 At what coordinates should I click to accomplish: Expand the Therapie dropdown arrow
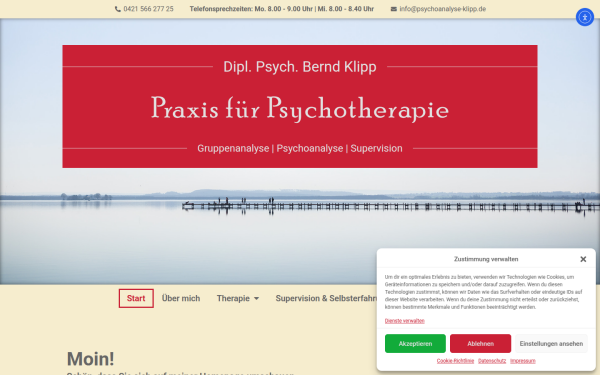pyautogui.click(x=256, y=298)
